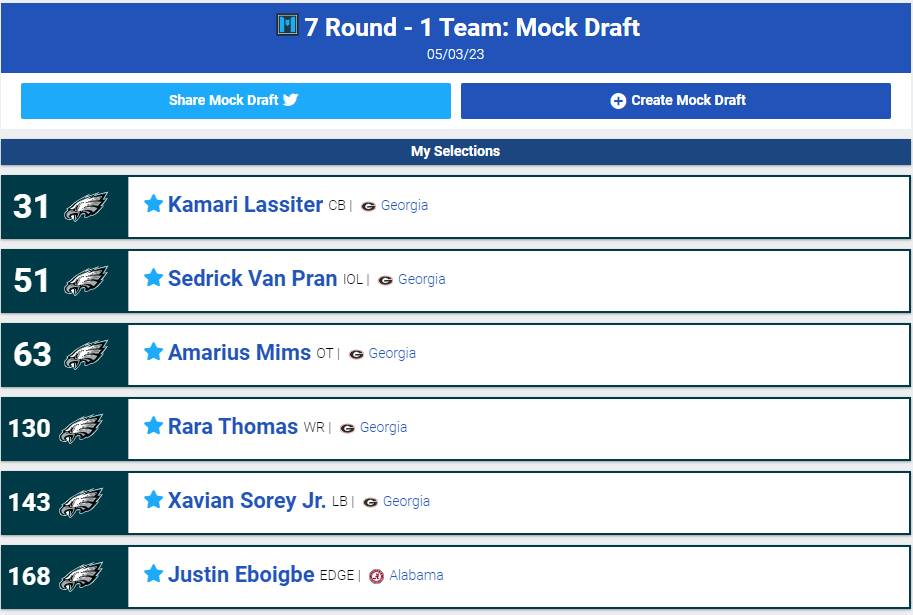Open Sedrick Van Pran's player page

point(252,279)
